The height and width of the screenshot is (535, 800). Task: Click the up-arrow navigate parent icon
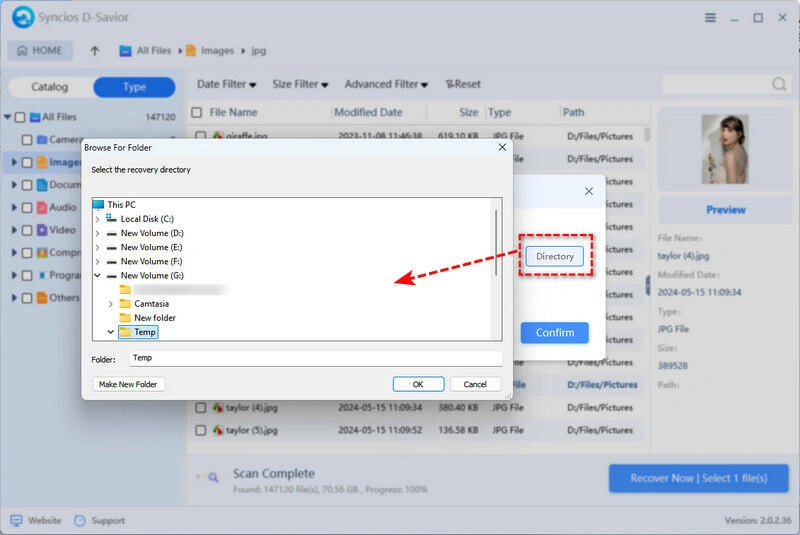pos(95,51)
